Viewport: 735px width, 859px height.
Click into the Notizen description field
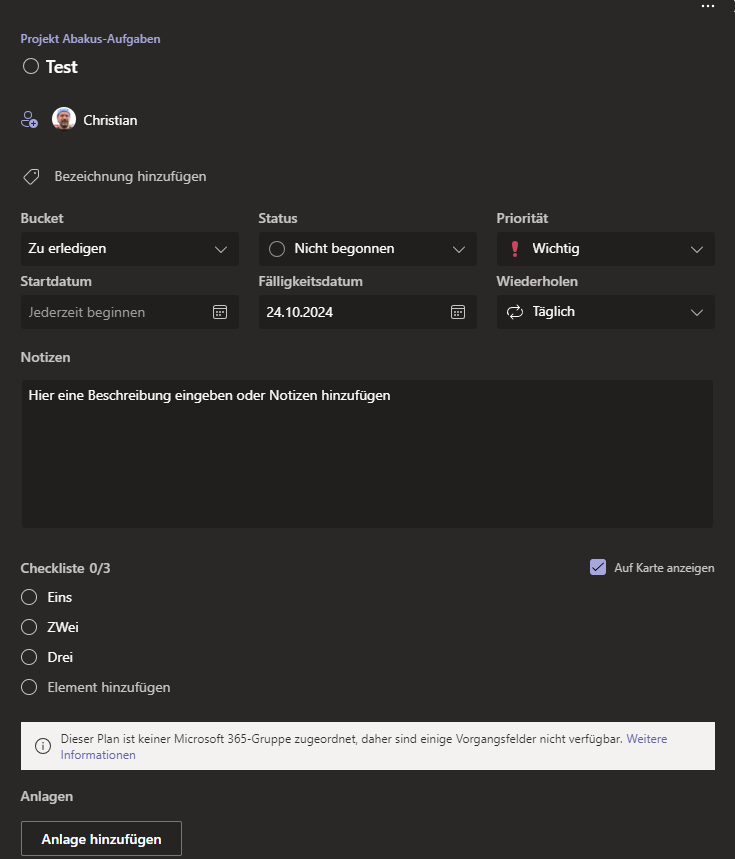(x=368, y=454)
